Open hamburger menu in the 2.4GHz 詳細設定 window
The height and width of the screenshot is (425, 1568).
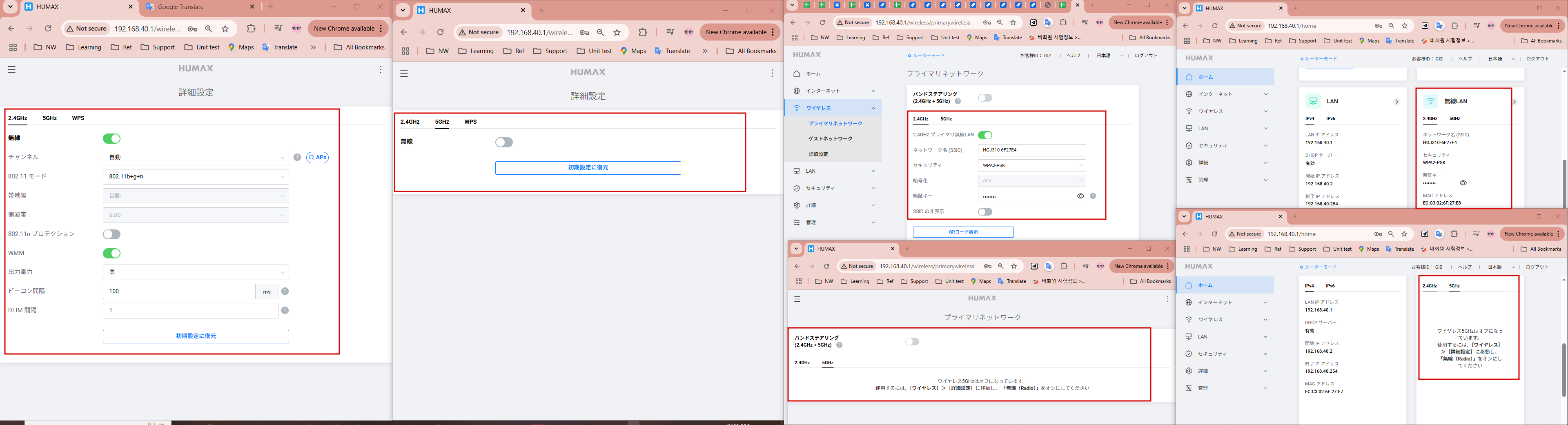tap(11, 69)
